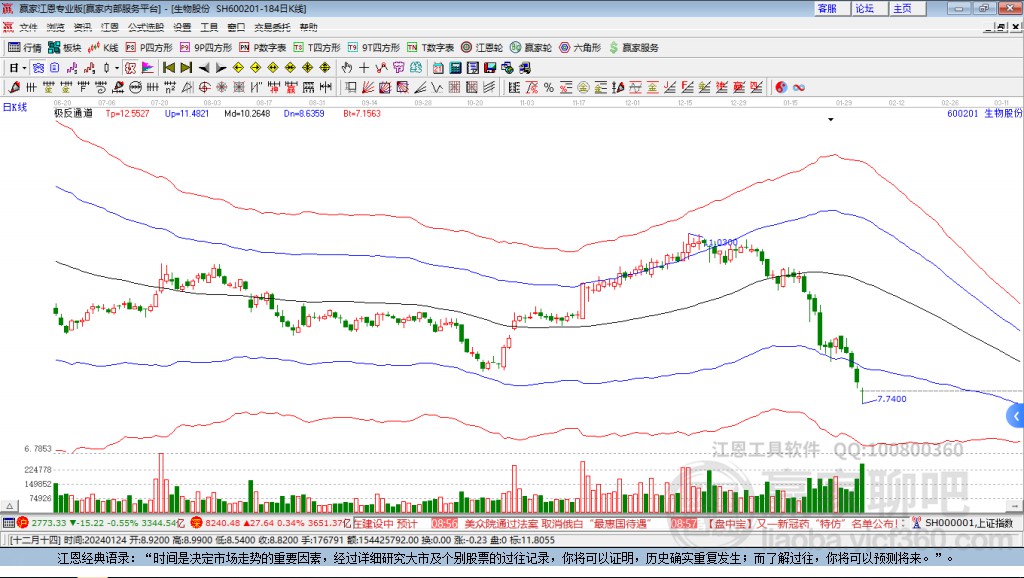
Task: Click the infinity symbol toolbar icon
Action: [x=799, y=87]
